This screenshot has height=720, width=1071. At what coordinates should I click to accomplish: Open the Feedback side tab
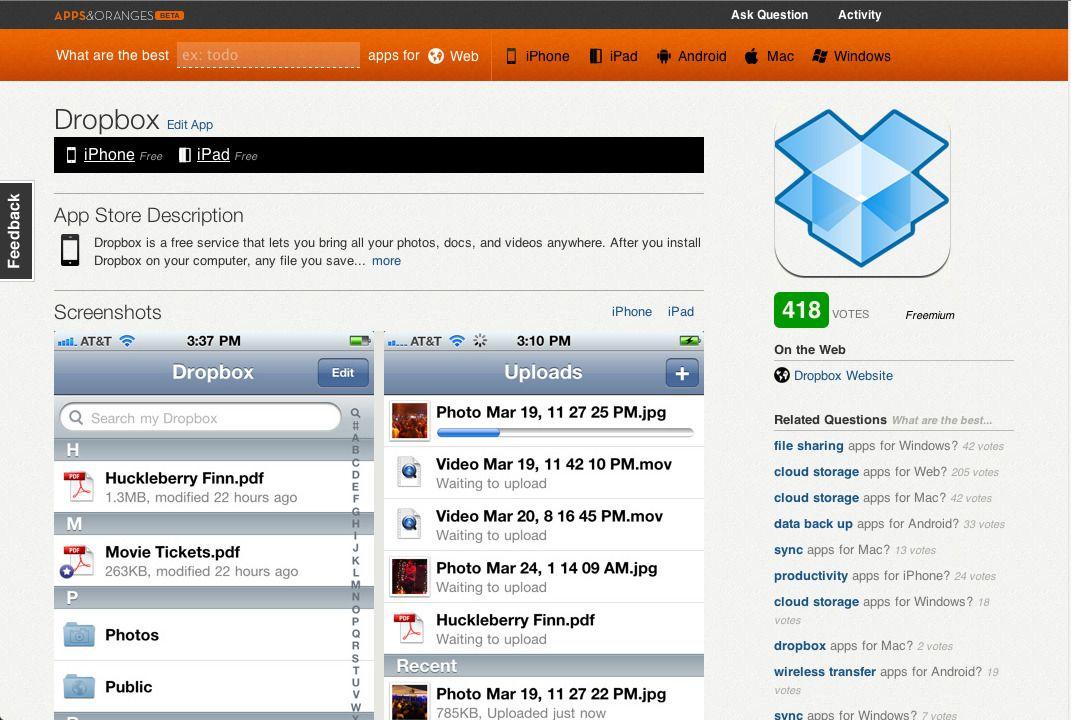(16, 231)
